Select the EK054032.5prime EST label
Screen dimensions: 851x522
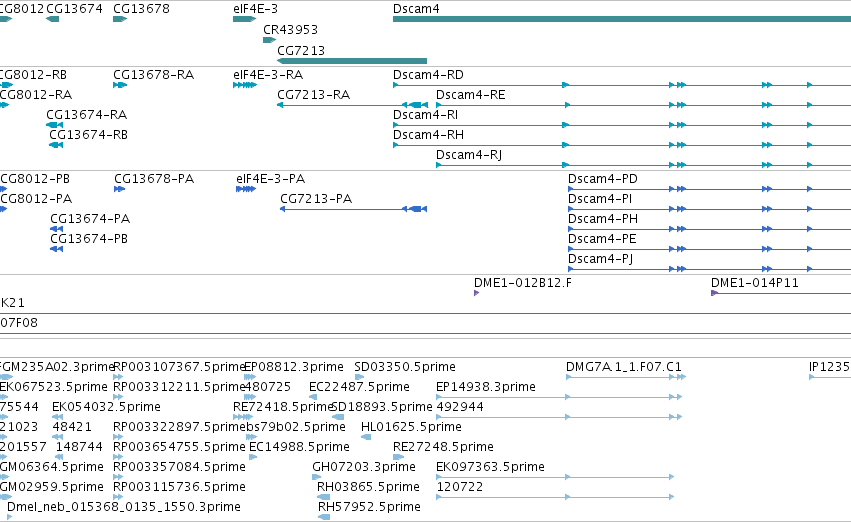(x=106, y=407)
